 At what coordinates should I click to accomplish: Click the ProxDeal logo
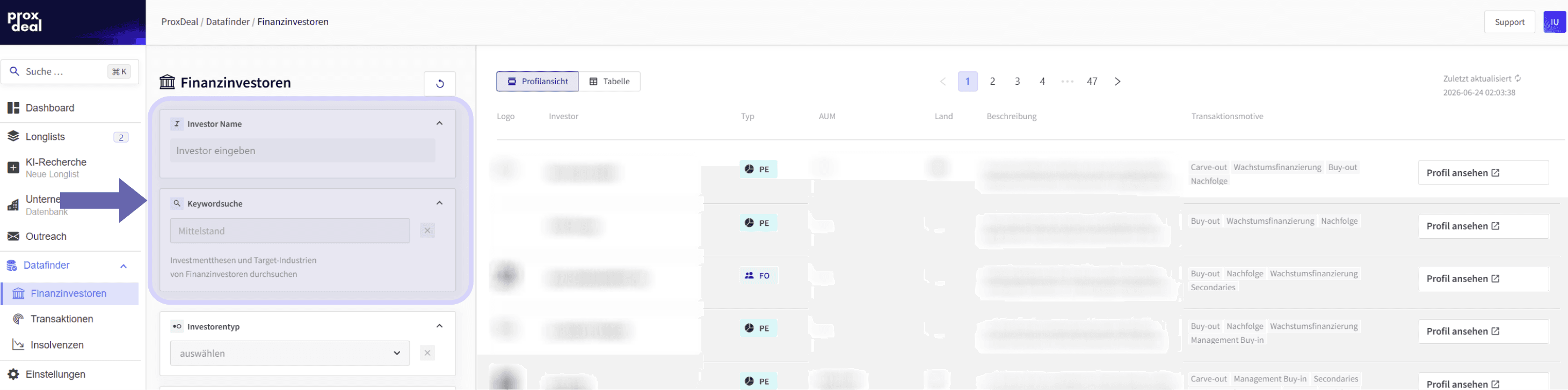click(24, 21)
